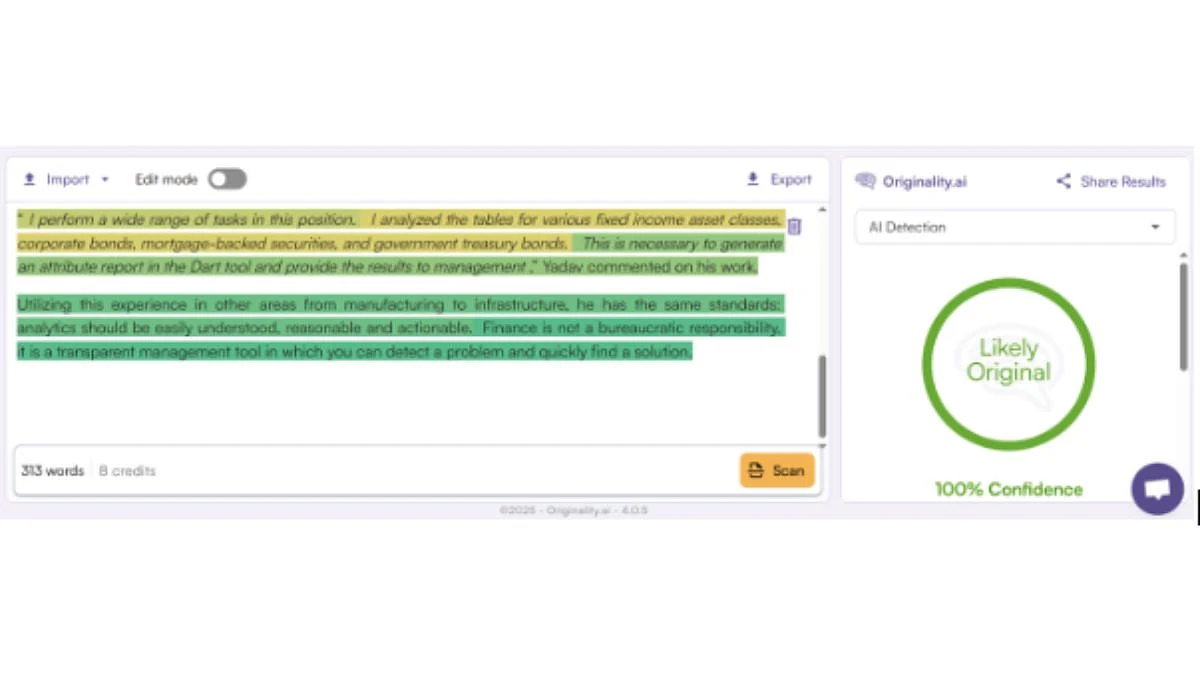Click the Originality.ai copyright footer text
The height and width of the screenshot is (675, 1200).
click(574, 510)
